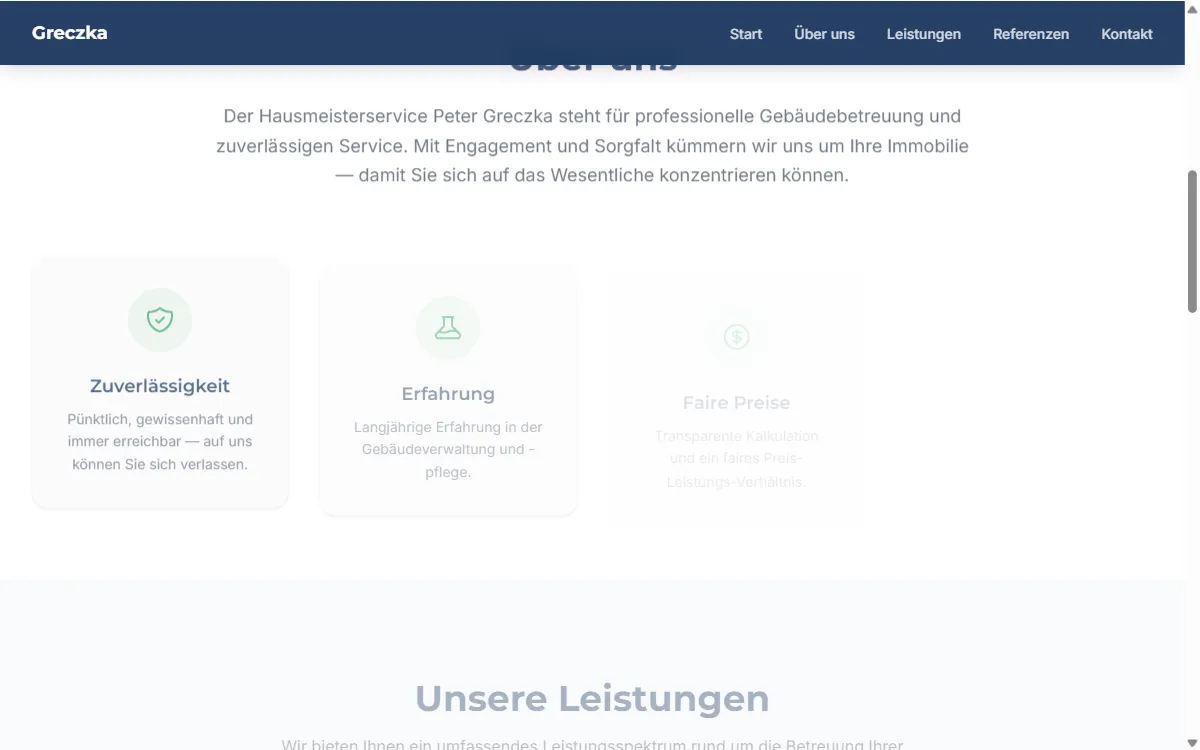Click the dark navigation bar background
This screenshot has width=1200, height=750.
[400, 33]
